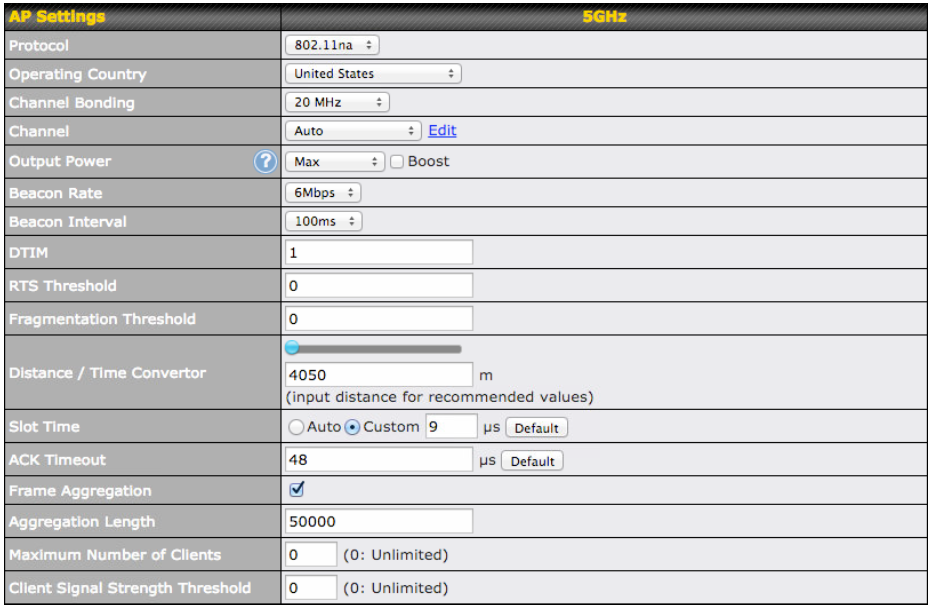932x607 pixels.
Task: Click the Distance / Time Convertor slider handle
Action: click(292, 348)
